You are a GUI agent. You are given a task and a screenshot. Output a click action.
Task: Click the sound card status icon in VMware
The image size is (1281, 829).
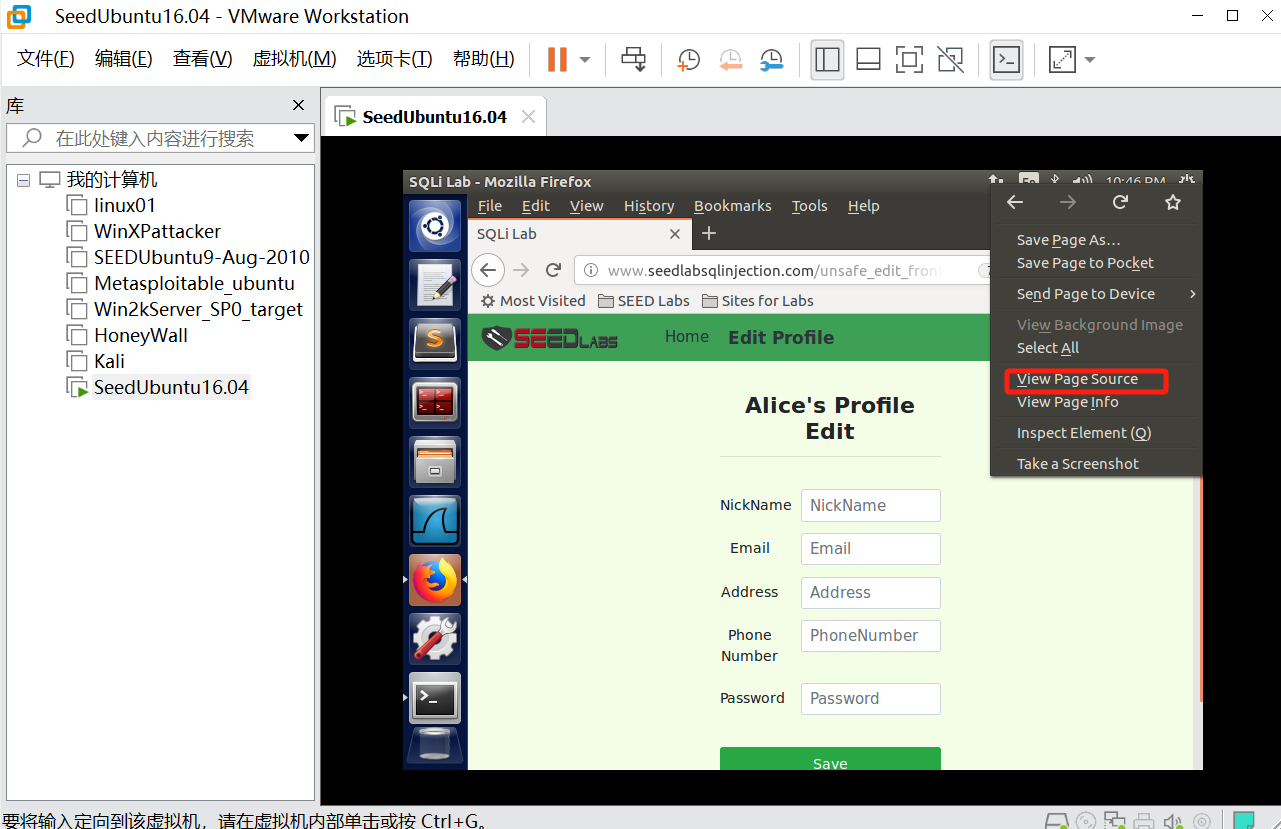coord(1173,821)
